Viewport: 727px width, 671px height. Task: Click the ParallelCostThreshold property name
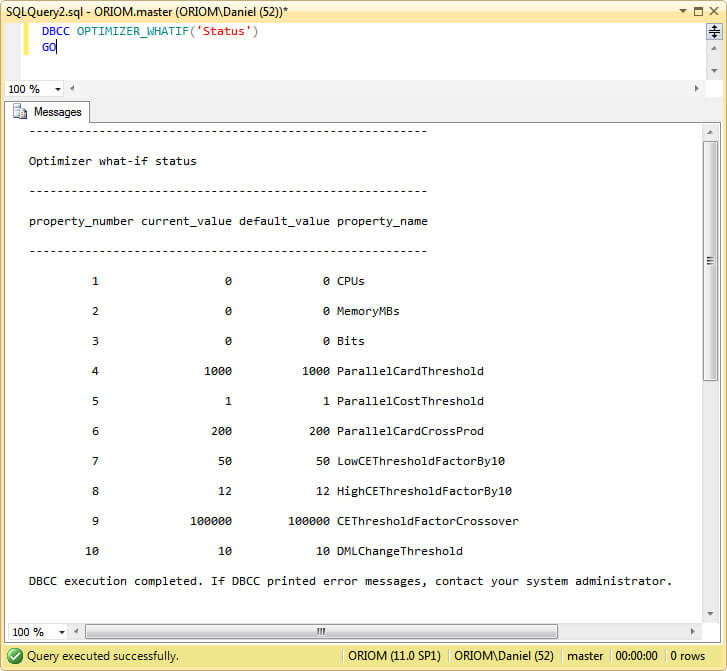410,401
